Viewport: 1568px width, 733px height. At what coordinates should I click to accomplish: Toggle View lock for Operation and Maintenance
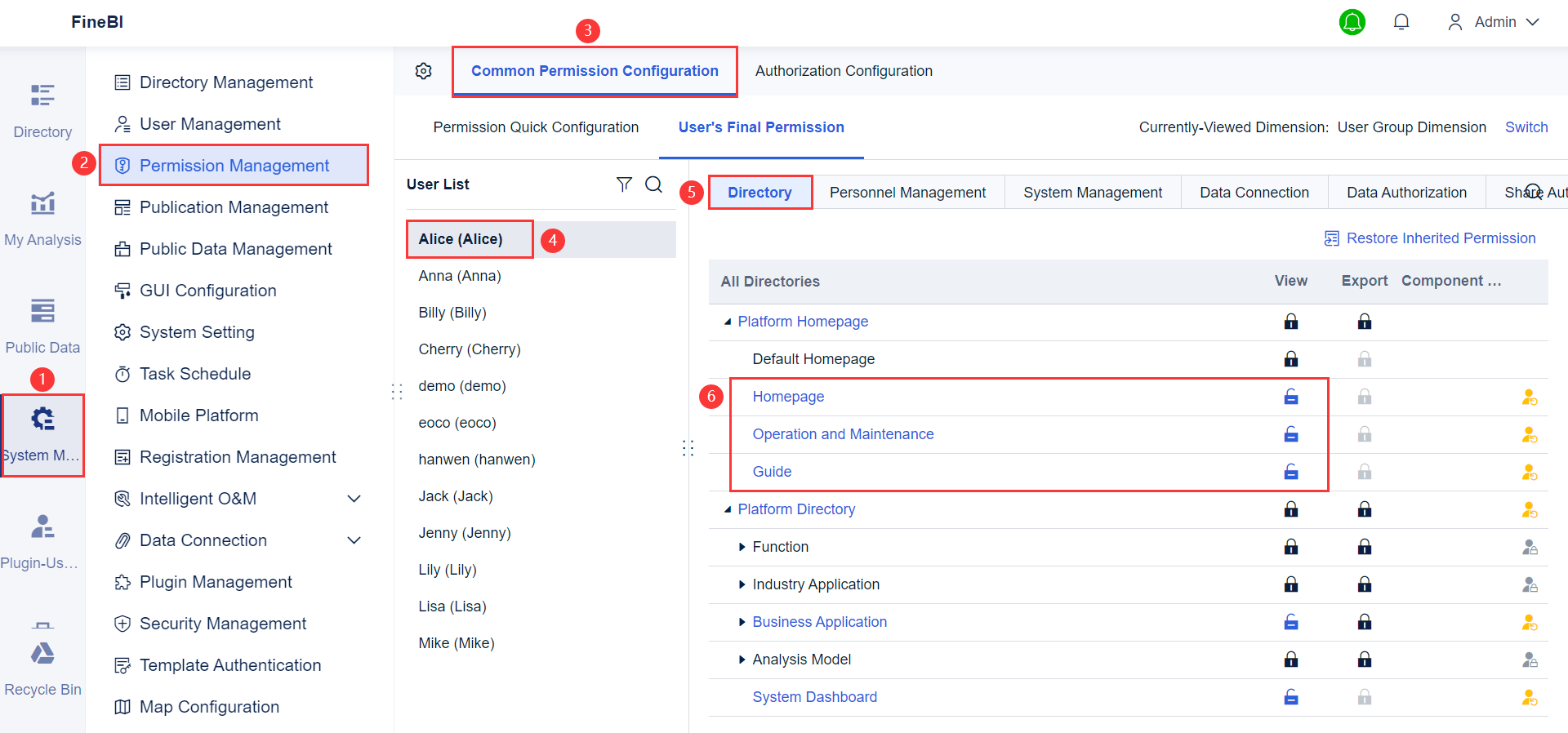pos(1291,434)
